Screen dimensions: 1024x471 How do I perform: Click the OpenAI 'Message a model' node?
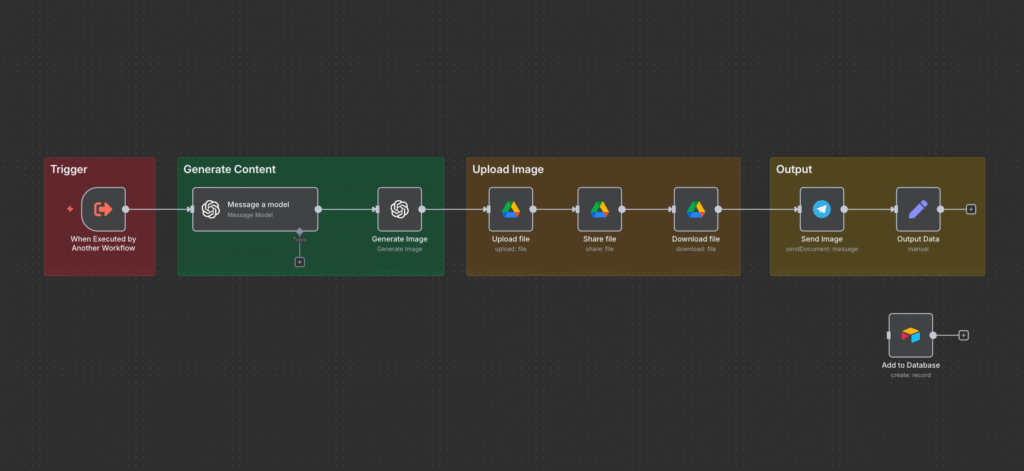point(255,209)
